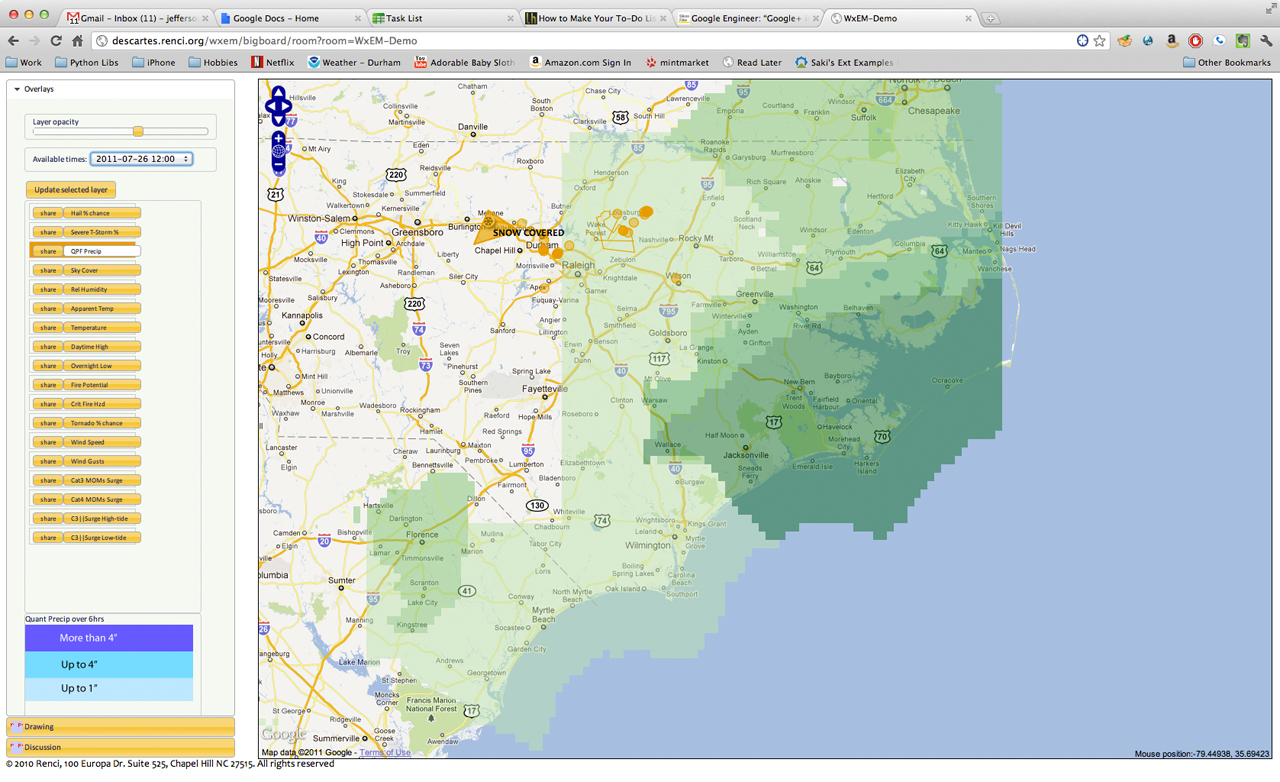Image resolution: width=1280 pixels, height=782 pixels.
Task: Click the globe icon between map zoom buttons
Action: (278, 153)
